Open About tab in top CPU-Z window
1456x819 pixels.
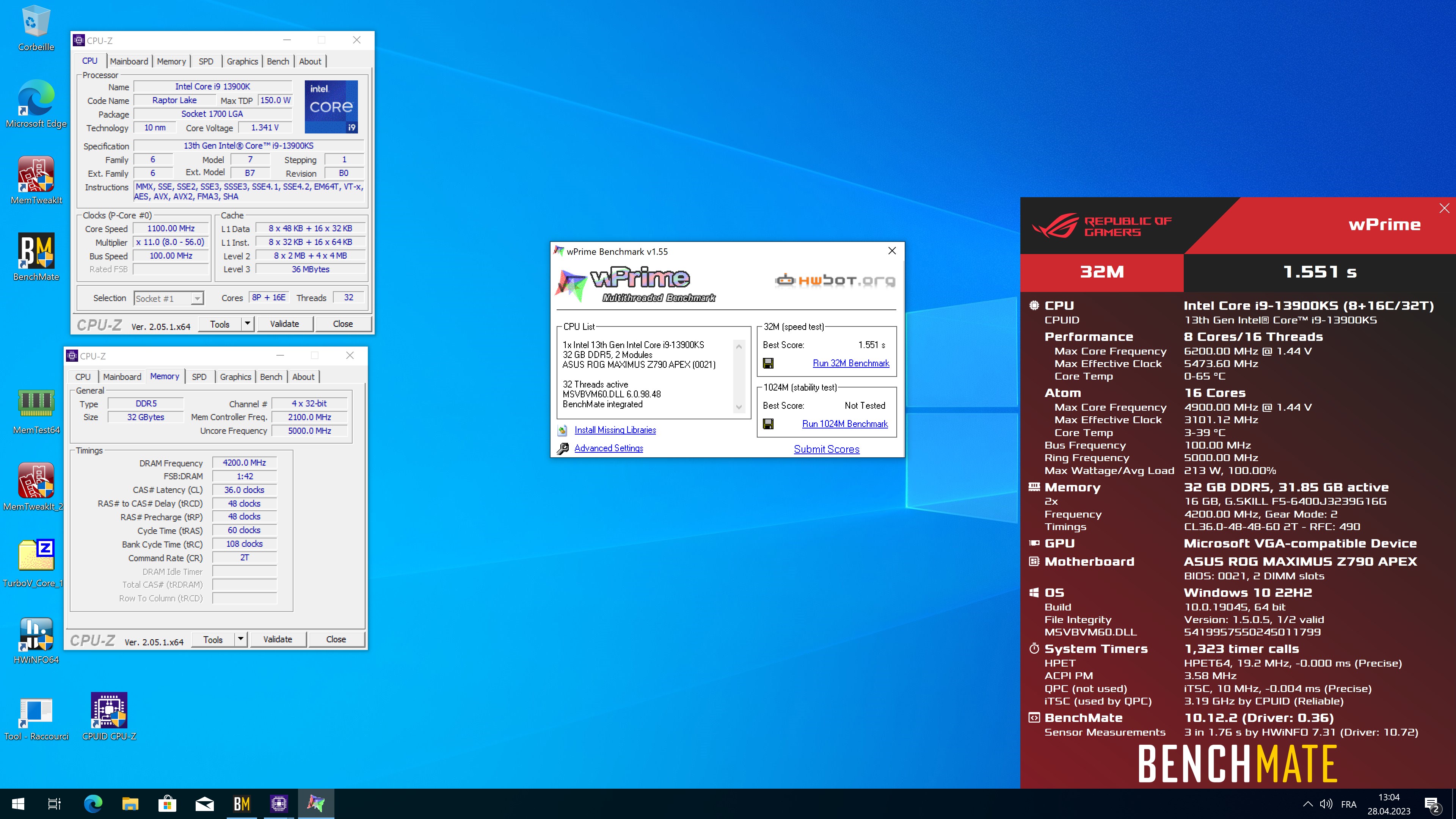[x=310, y=61]
